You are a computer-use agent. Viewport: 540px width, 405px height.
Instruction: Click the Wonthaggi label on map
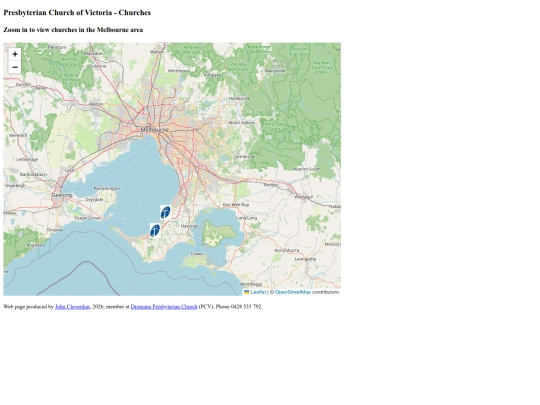[x=251, y=284]
